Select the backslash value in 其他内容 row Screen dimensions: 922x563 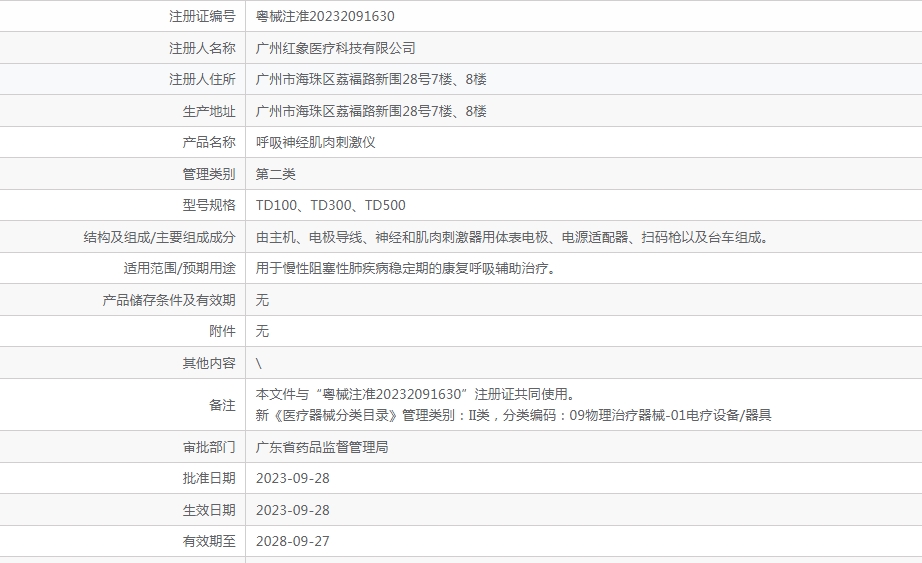259,364
